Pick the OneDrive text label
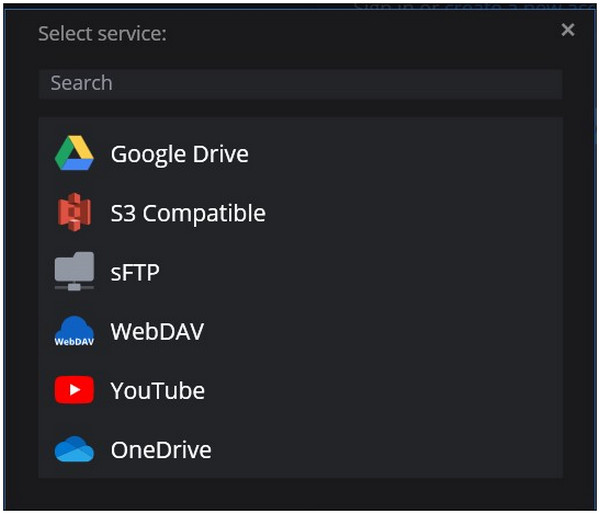This screenshot has width=600, height=514. point(161,450)
